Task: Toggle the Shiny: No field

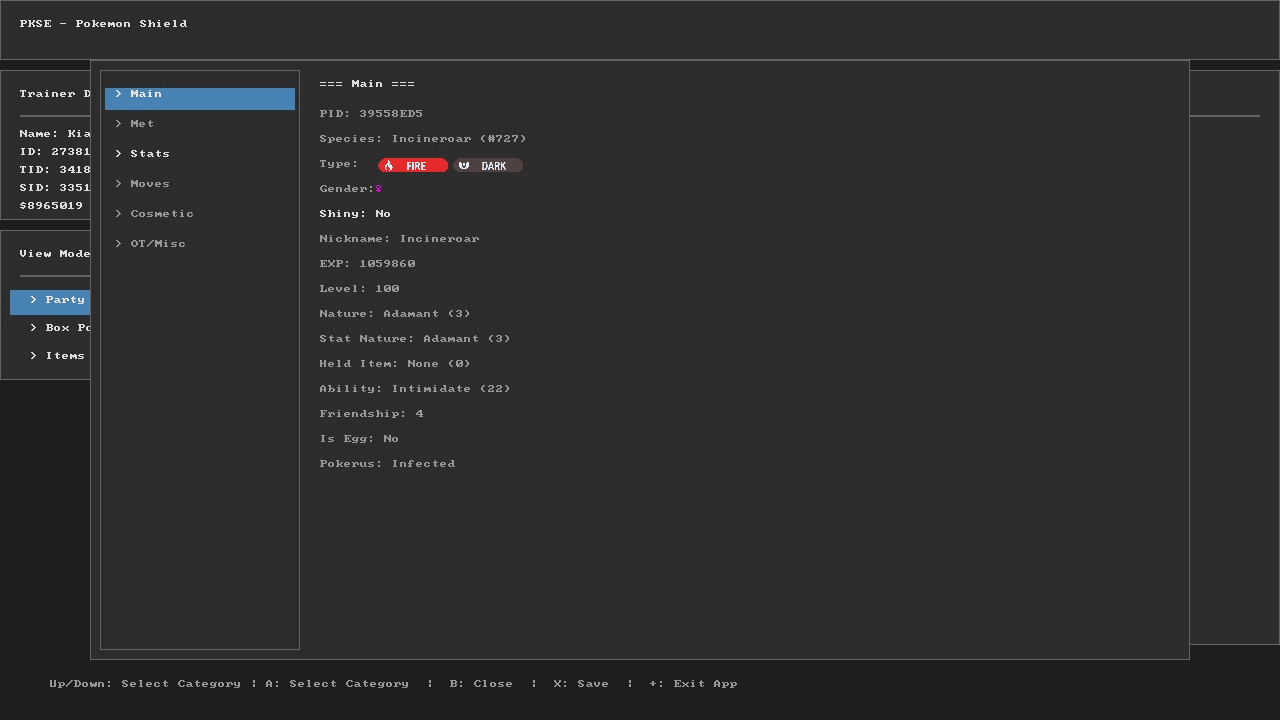Action: tap(355, 214)
